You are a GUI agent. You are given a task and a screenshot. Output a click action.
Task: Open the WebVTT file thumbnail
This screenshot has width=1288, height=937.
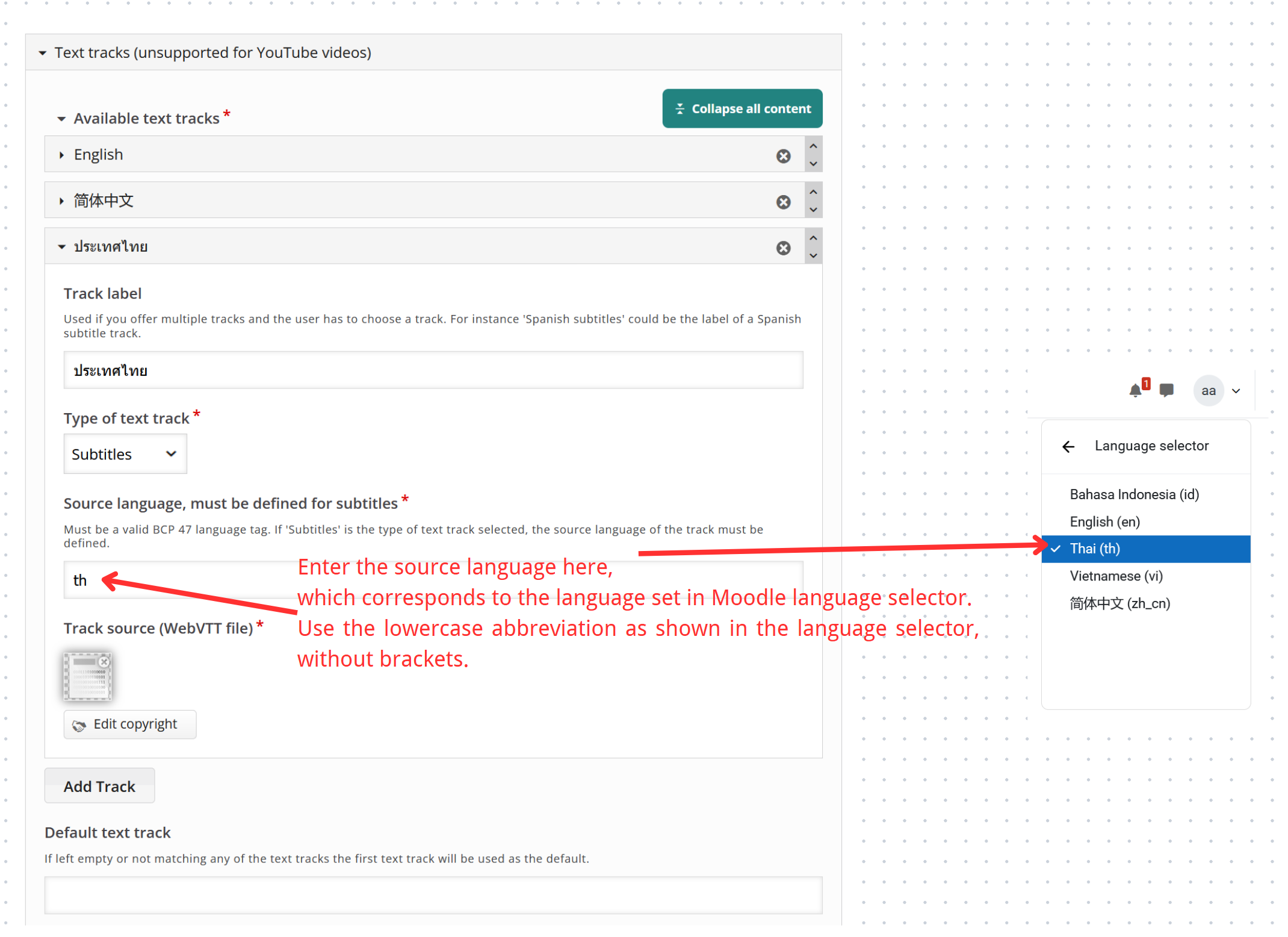click(87, 676)
